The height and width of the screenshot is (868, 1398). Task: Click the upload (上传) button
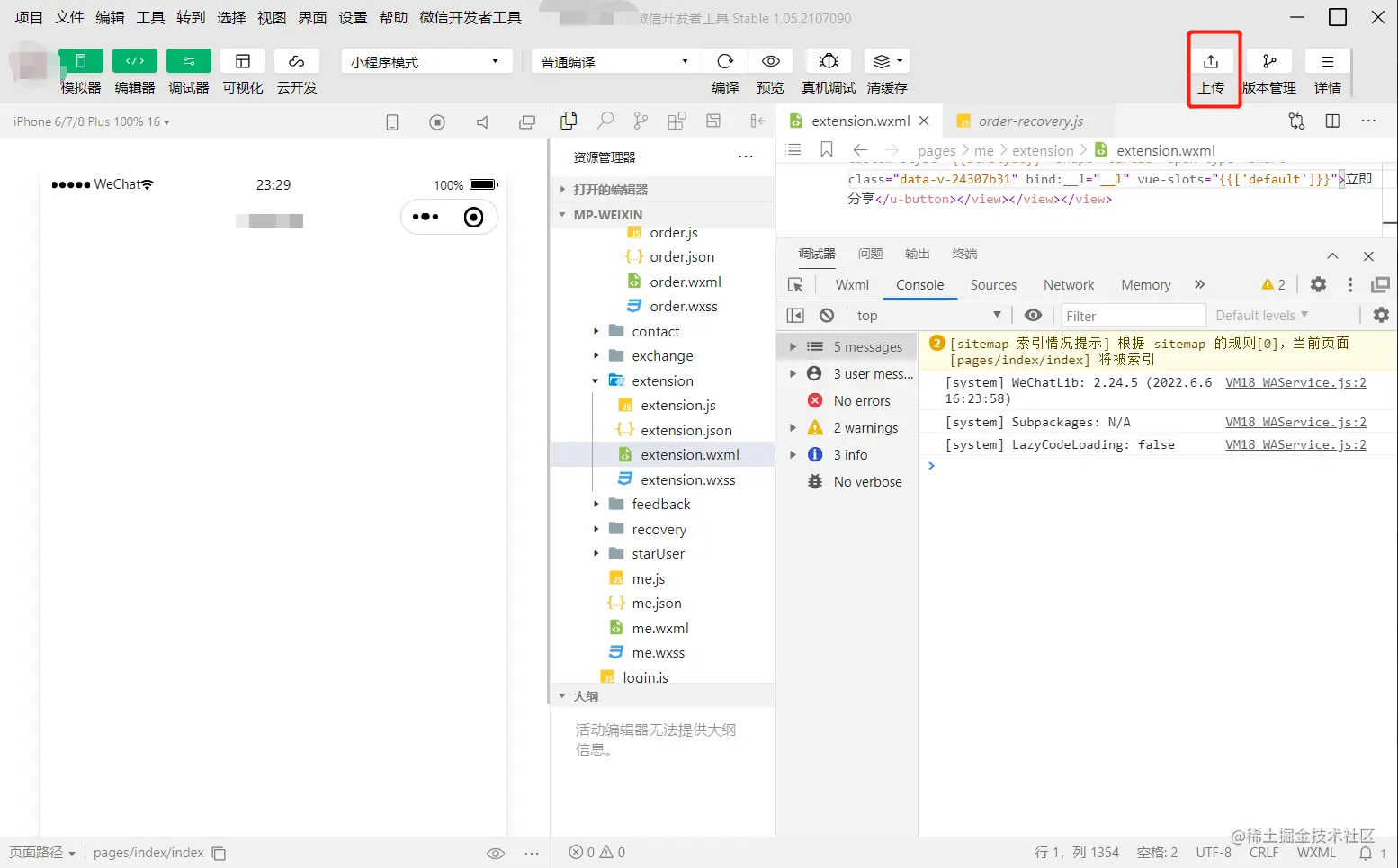pos(1211,61)
